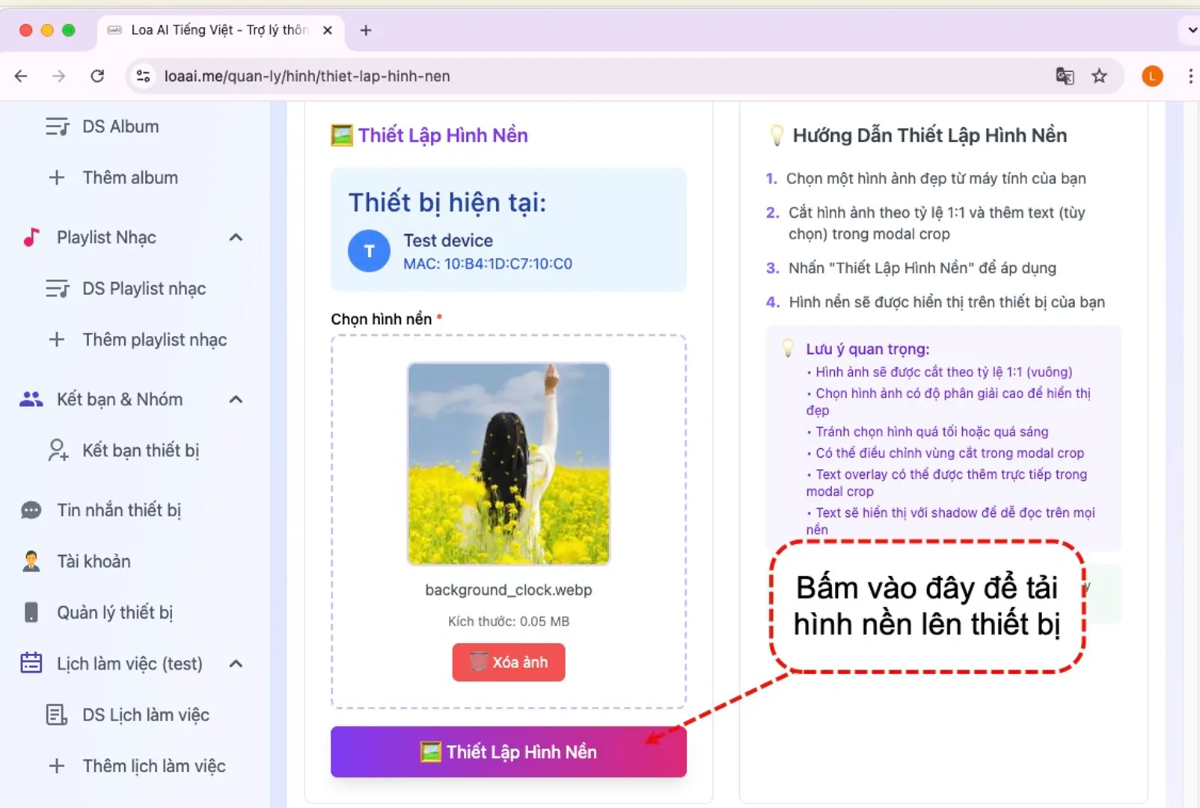1200x808 pixels.
Task: Open the tab search dropdown arrow
Action: tap(1193, 30)
